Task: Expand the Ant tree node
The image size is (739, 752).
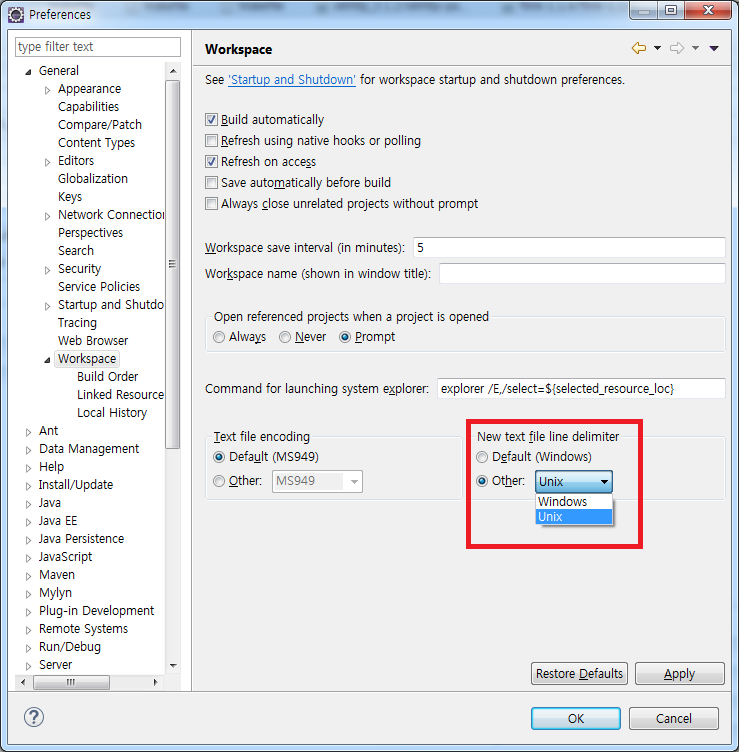Action: click(28, 432)
